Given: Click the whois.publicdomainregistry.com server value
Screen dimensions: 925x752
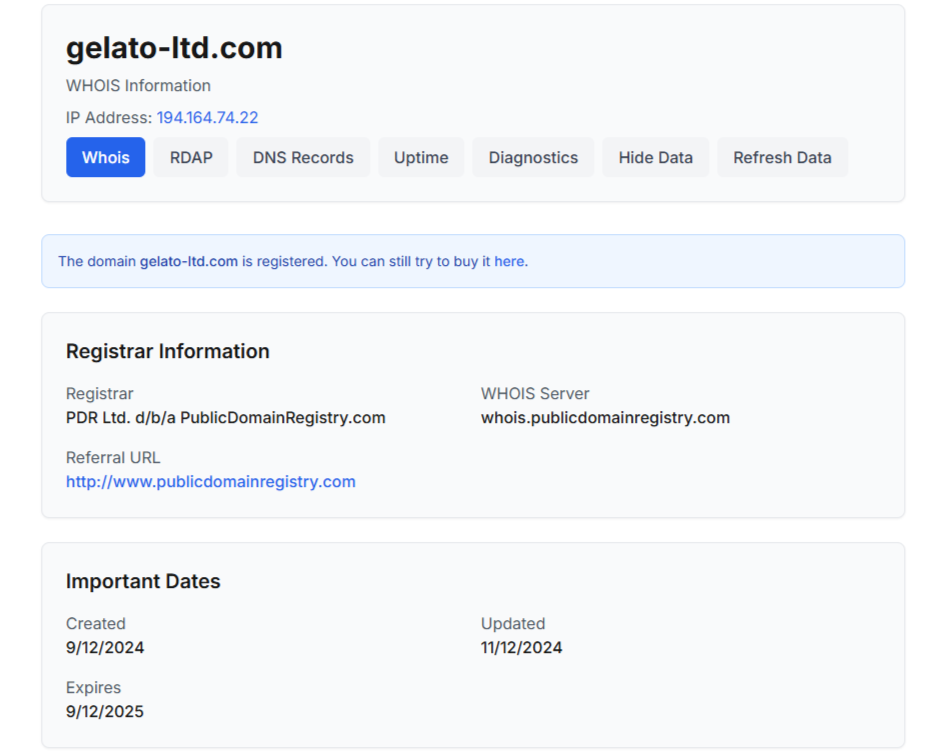Looking at the screenshot, I should coord(605,418).
